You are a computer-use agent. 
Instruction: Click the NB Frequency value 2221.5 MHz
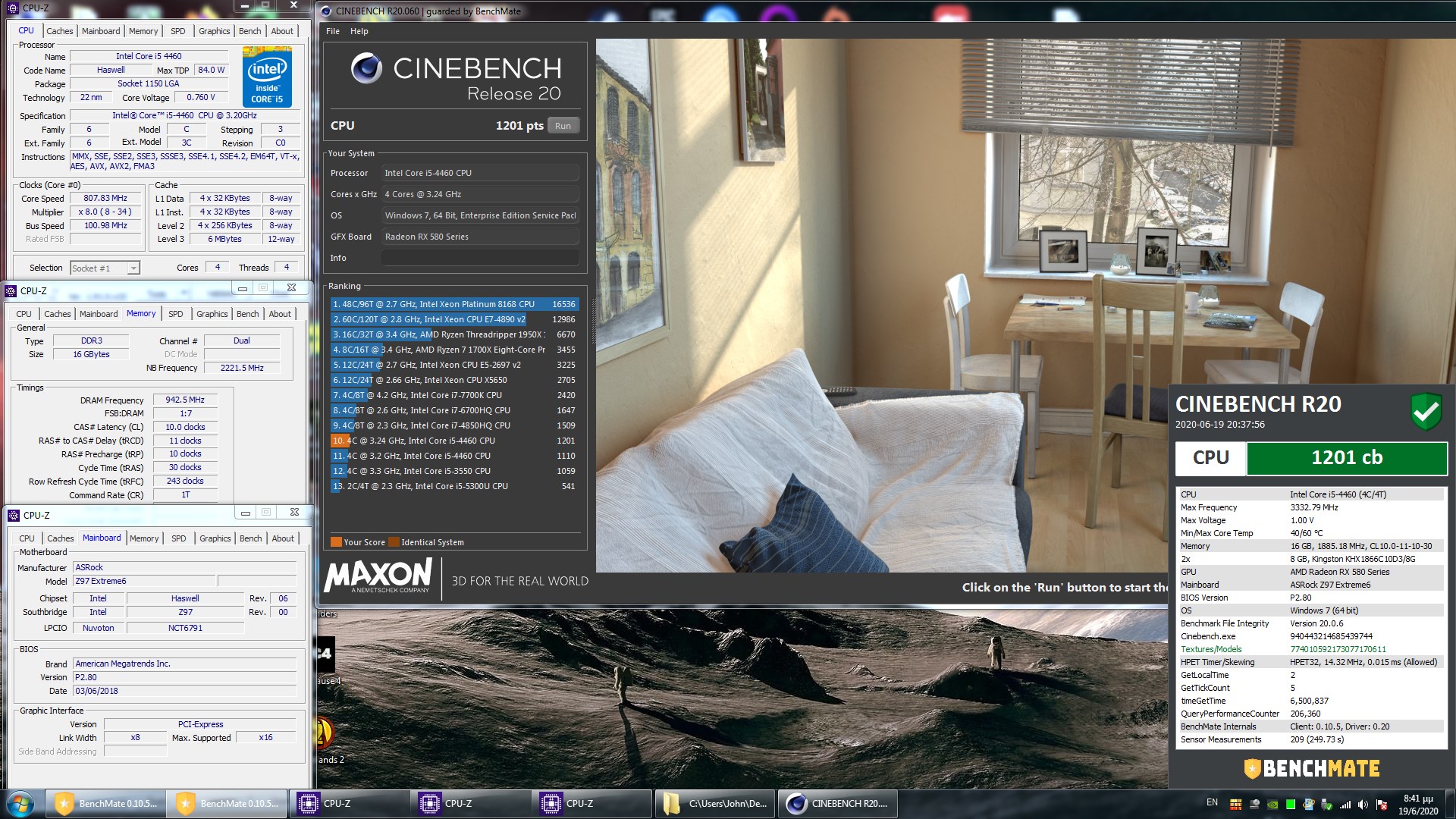point(242,368)
